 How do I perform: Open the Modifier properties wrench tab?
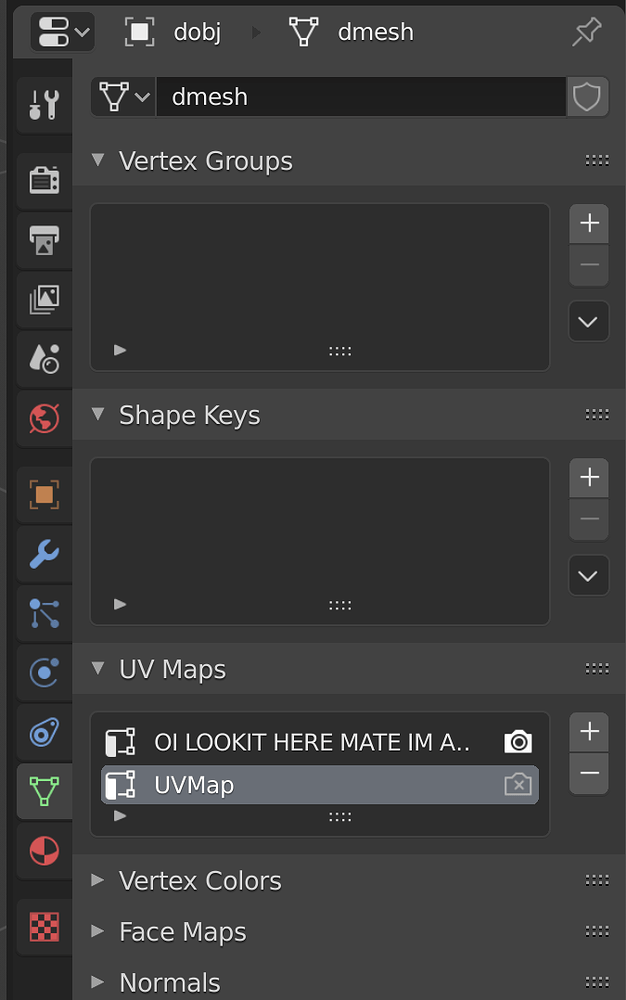click(44, 554)
